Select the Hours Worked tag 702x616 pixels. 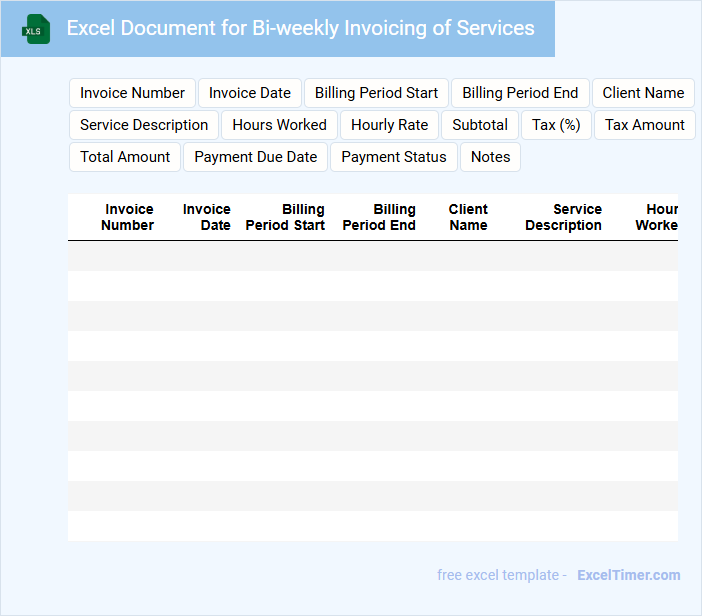[279, 125]
